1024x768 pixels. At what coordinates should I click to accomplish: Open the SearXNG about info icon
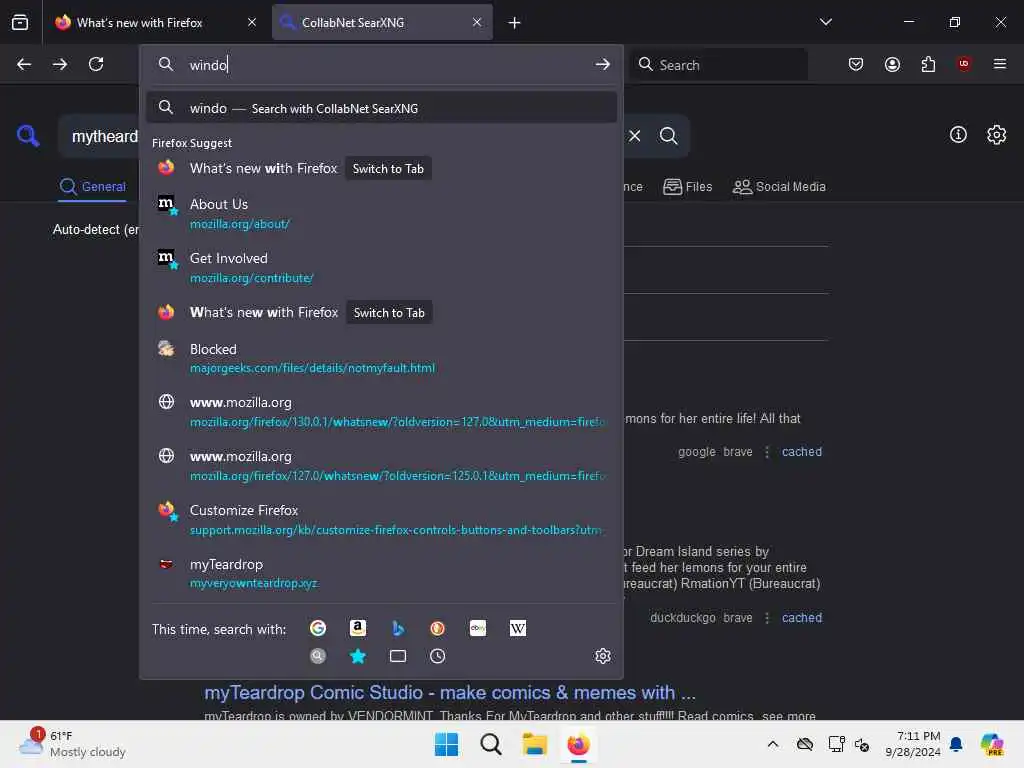click(958, 135)
